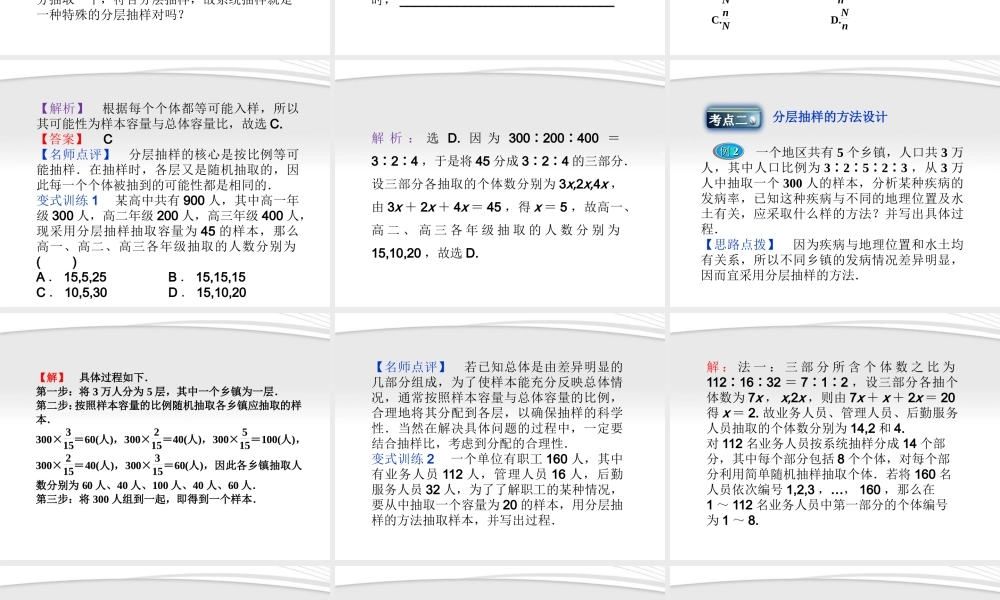
Task: Click the 例2 oval badge
Action: click(728, 152)
